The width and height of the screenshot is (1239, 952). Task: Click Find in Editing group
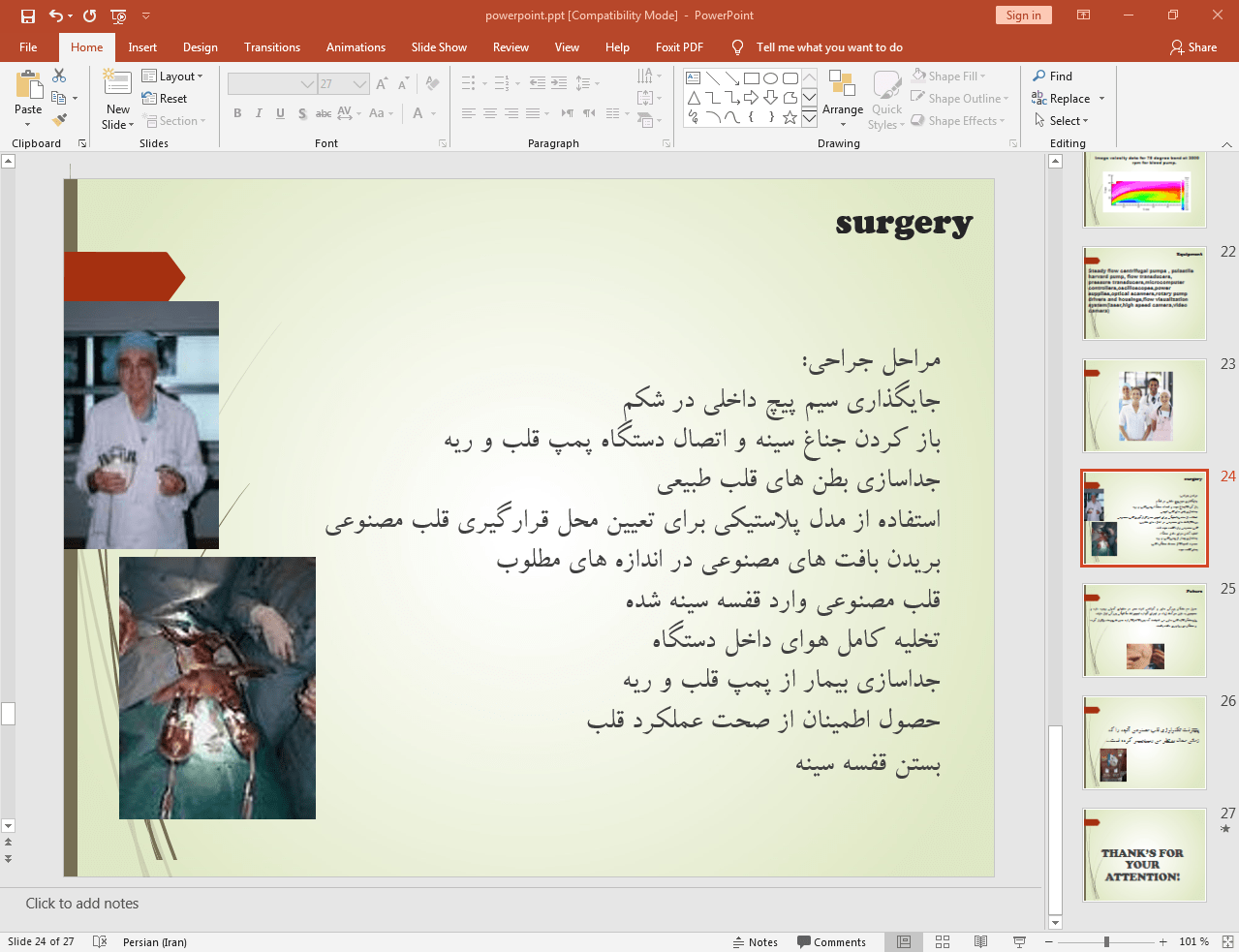point(1053,77)
